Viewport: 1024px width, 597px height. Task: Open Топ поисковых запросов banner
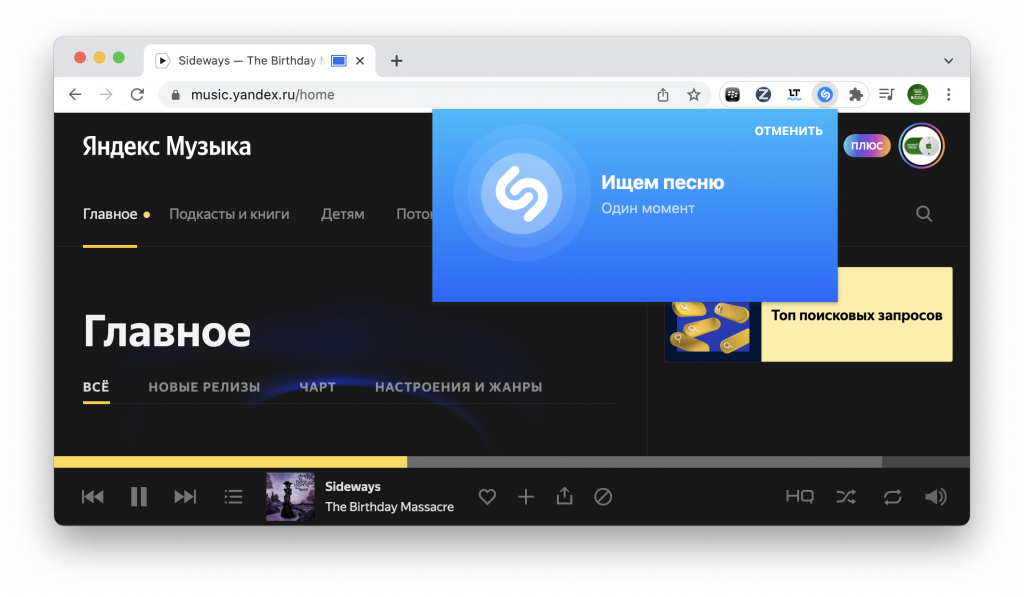[x=808, y=314]
